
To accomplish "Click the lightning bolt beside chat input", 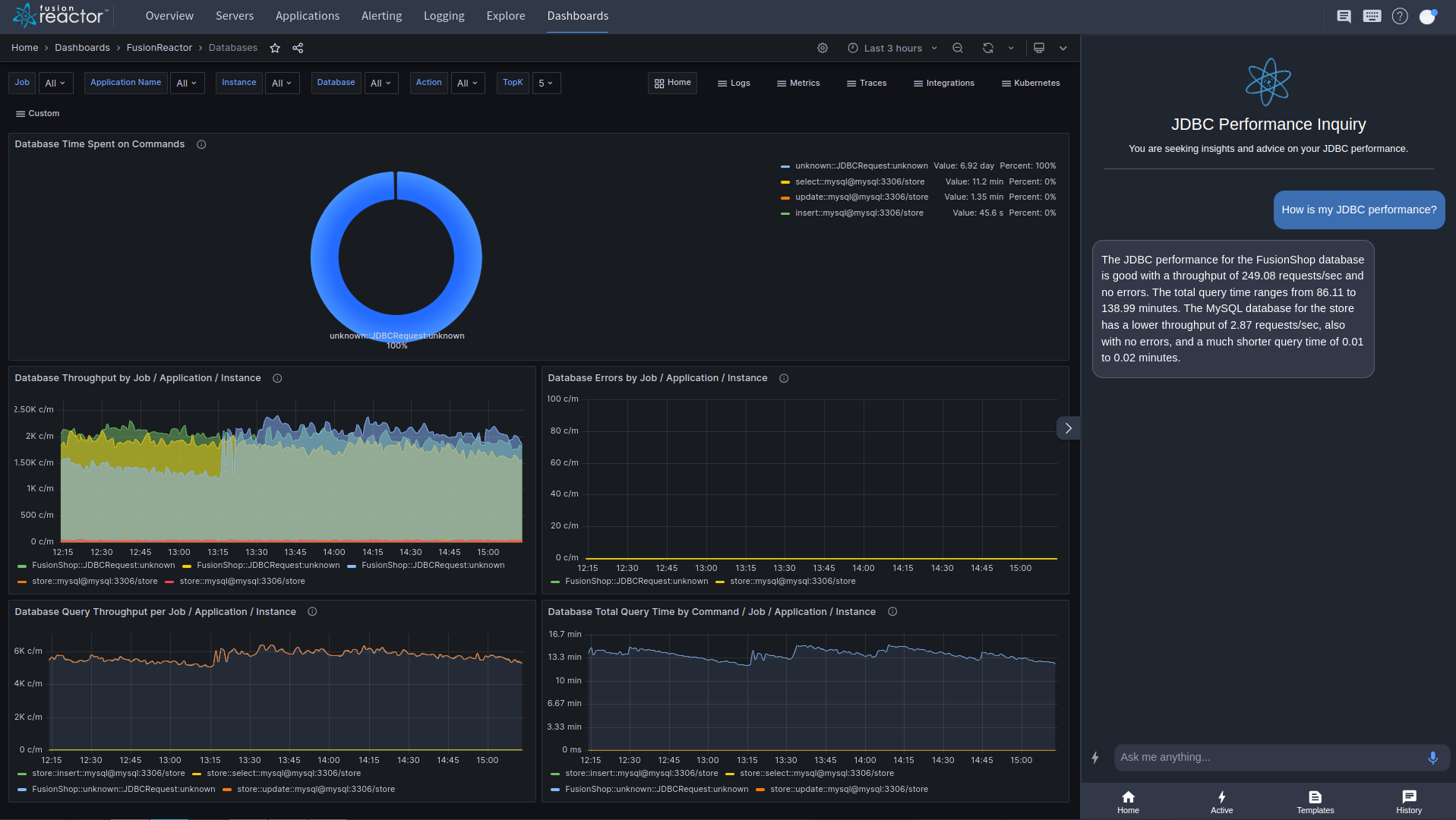I will click(1095, 757).
